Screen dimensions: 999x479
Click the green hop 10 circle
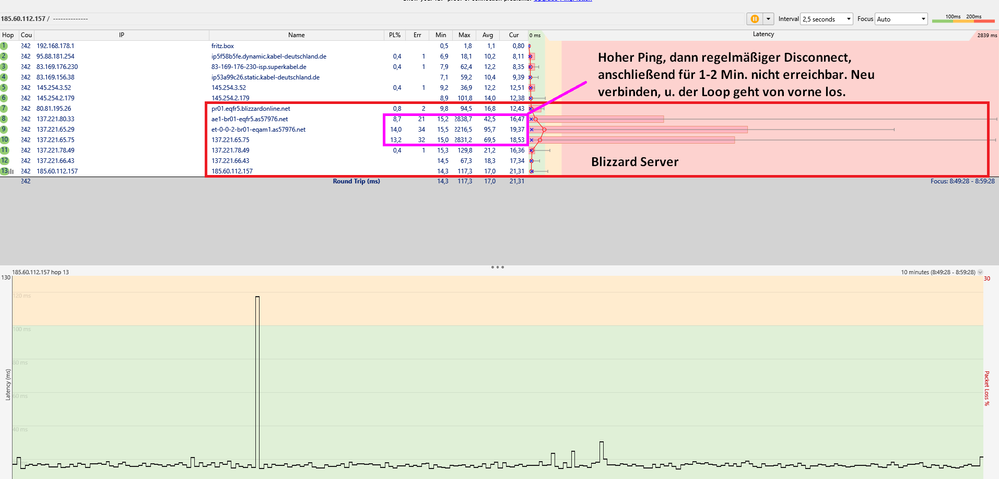(x=4, y=139)
